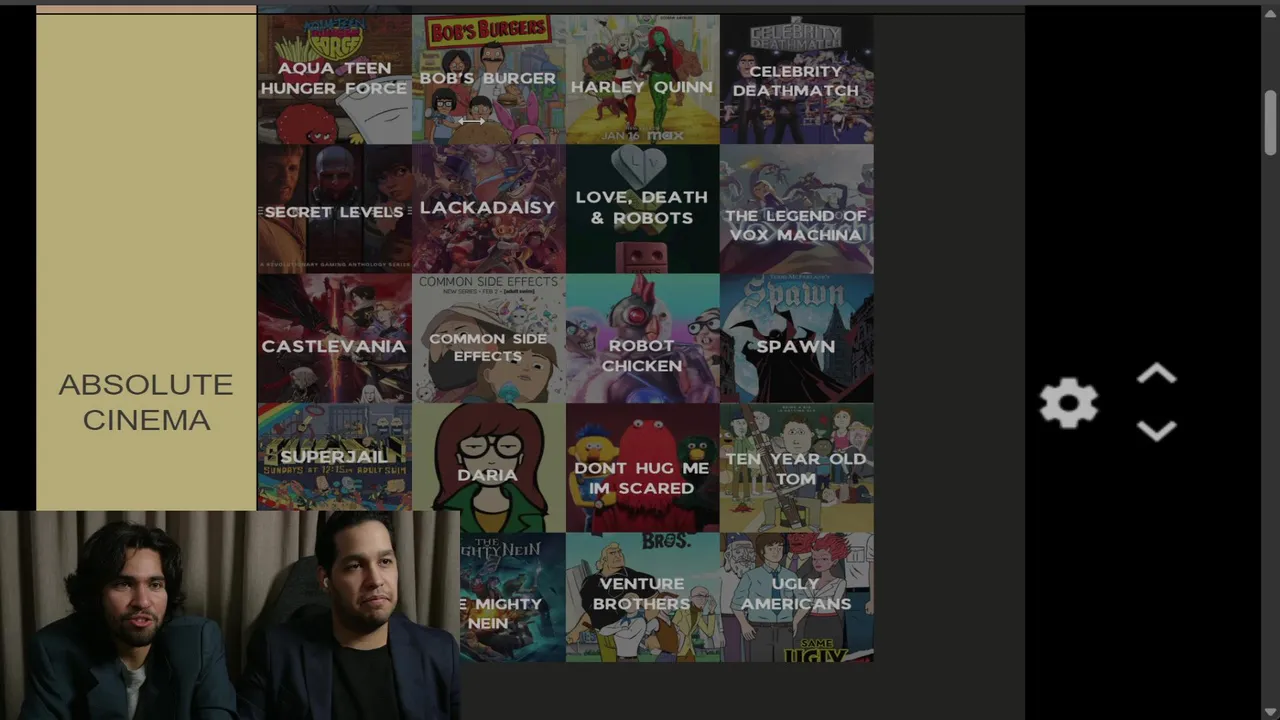Click the scrollbar down arrow

point(1270,712)
